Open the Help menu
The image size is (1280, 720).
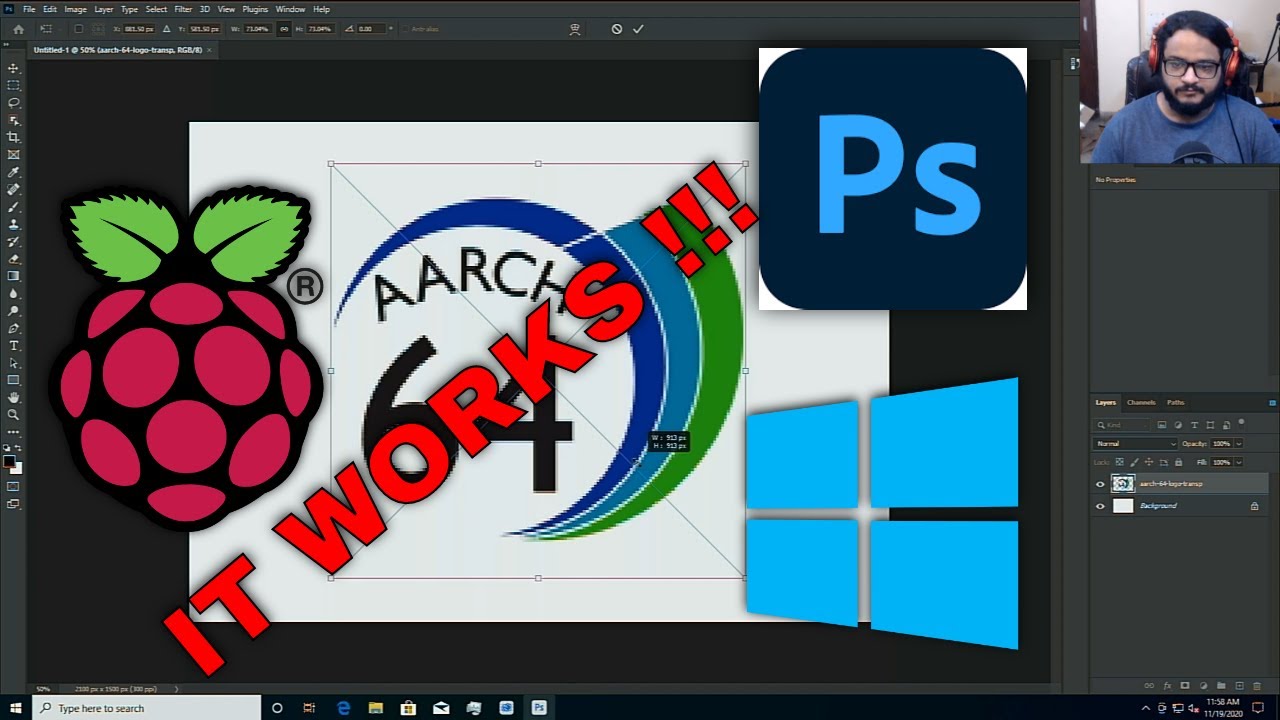tap(321, 9)
